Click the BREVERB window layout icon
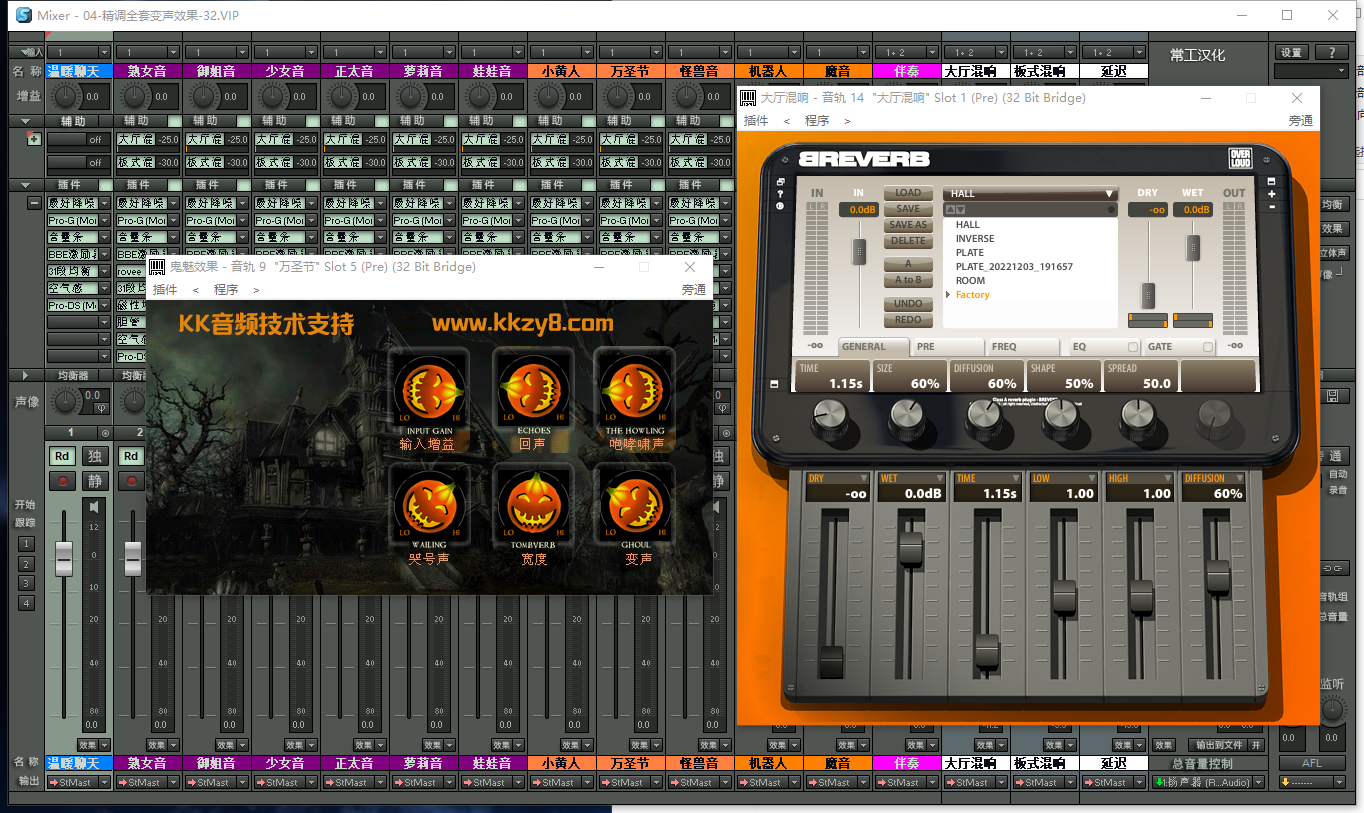The image size is (1364, 813). [779, 182]
